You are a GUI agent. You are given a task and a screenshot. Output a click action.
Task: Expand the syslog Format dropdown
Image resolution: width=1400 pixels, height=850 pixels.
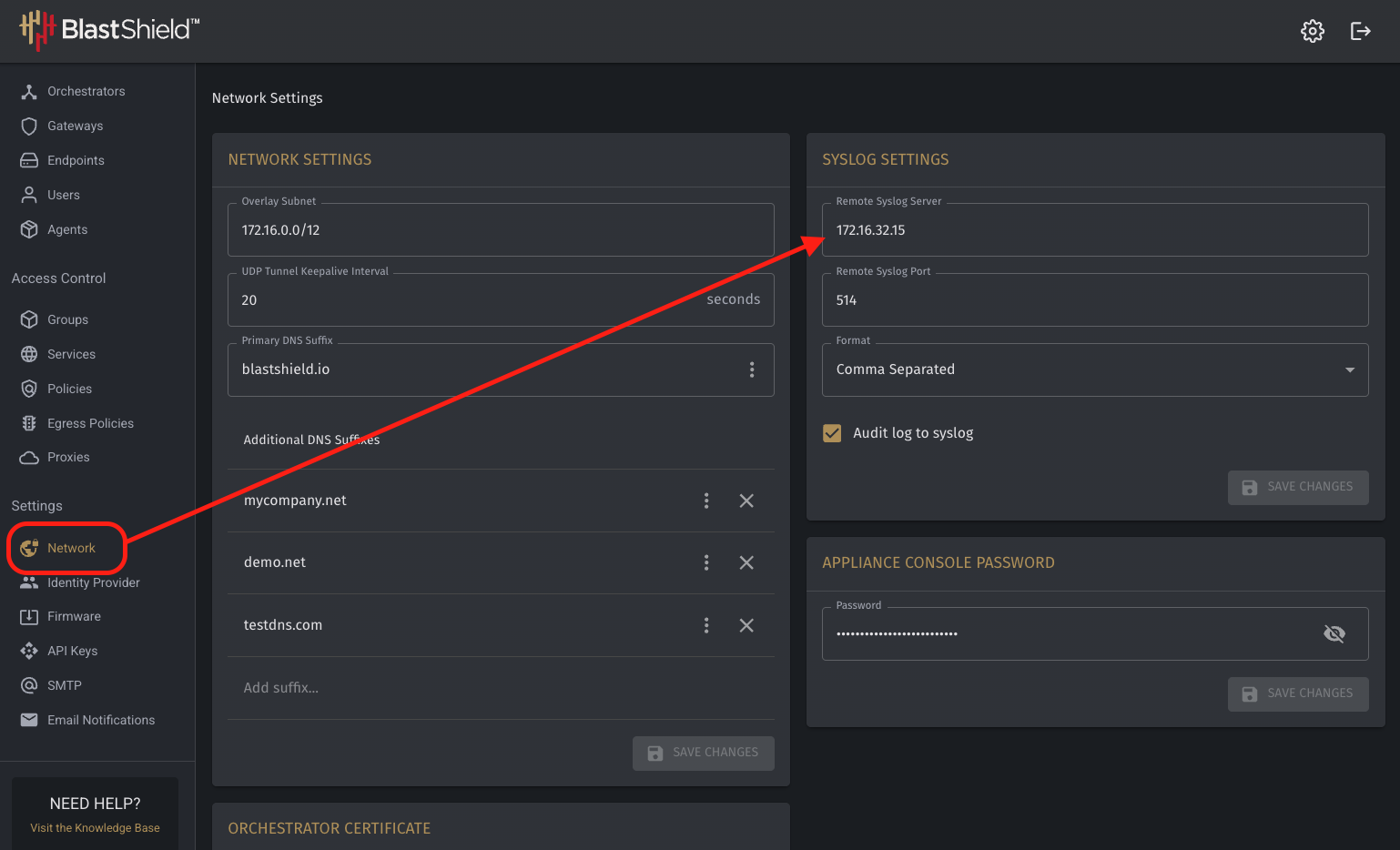click(1095, 369)
